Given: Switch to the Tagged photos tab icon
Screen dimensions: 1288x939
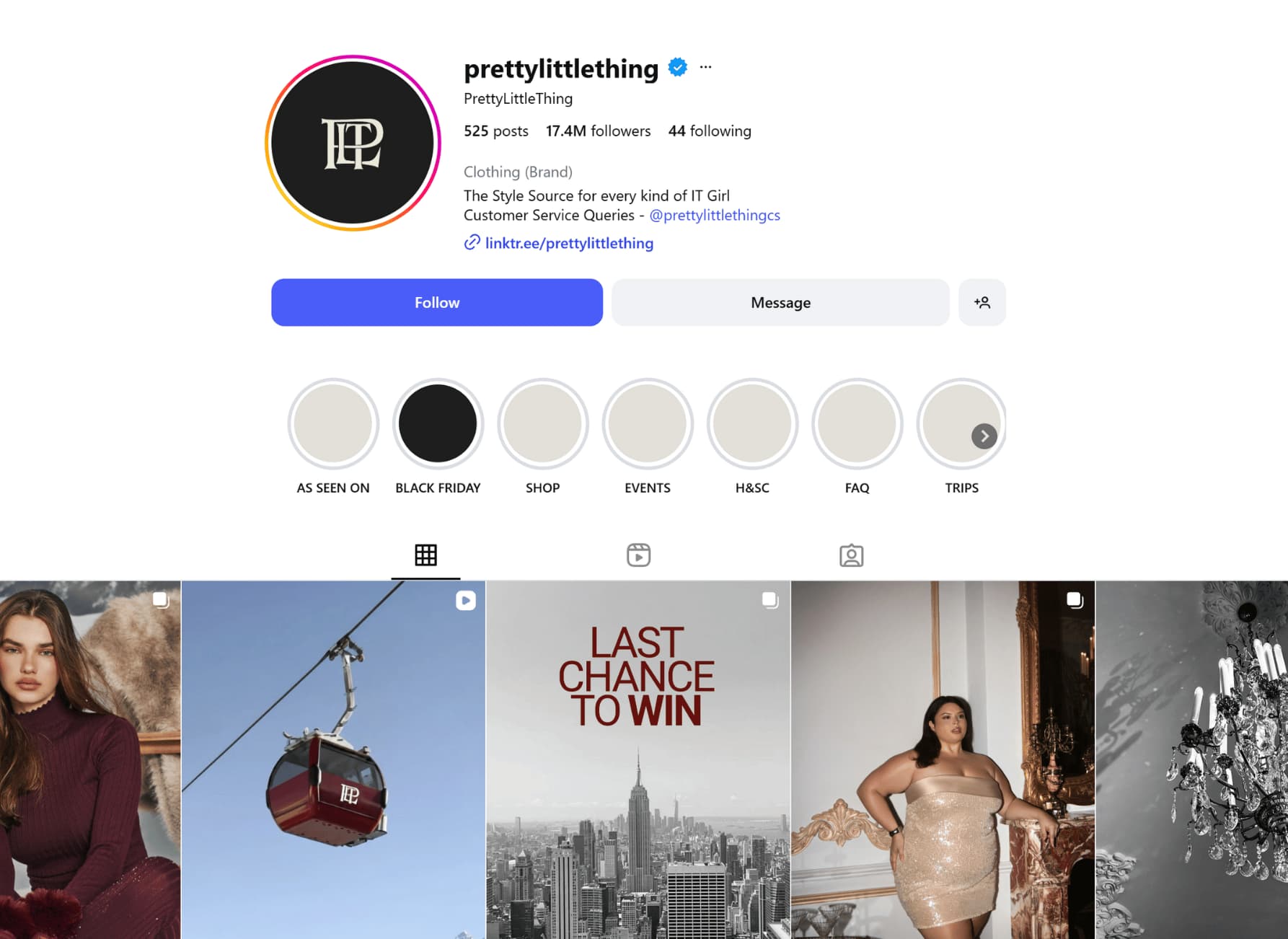Looking at the screenshot, I should (851, 555).
